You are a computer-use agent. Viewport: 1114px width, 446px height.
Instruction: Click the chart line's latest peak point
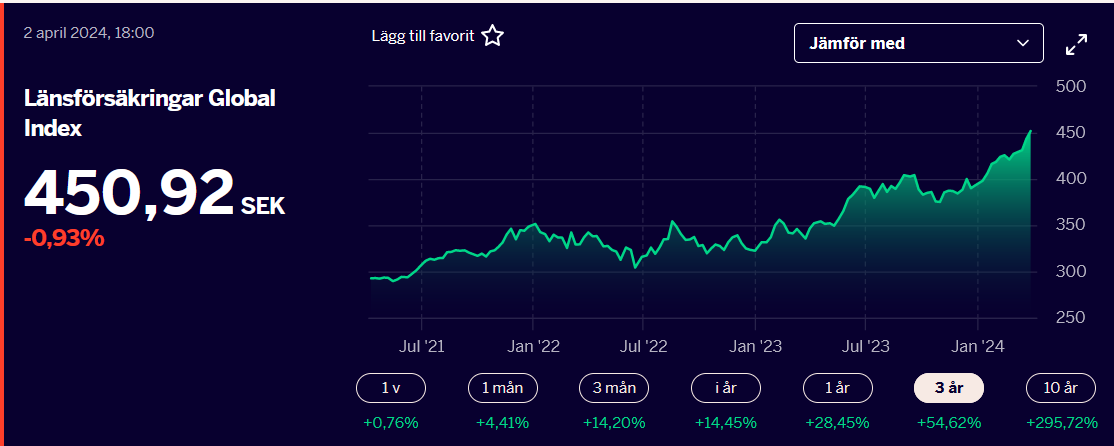tap(1030, 131)
